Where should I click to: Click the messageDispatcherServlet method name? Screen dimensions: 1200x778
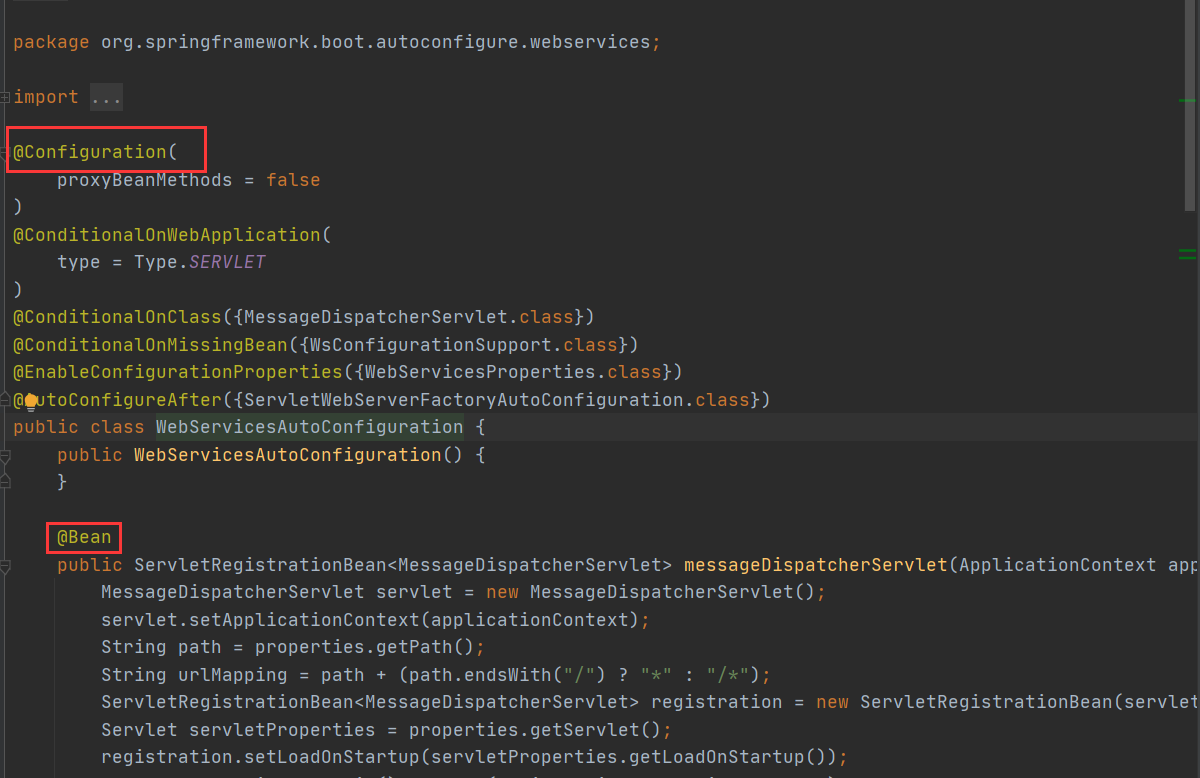(815, 565)
